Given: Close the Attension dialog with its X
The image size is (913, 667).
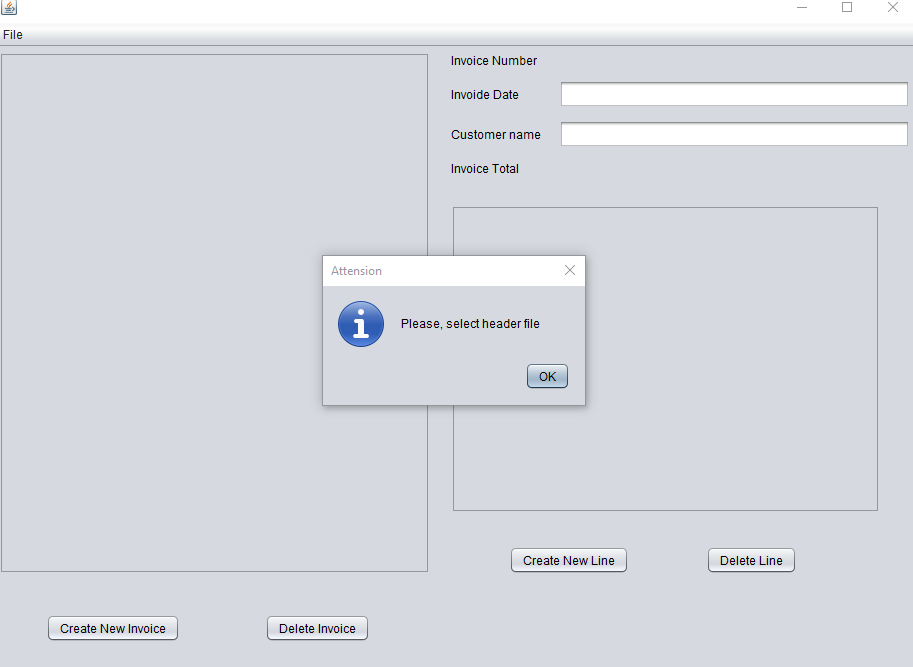Looking at the screenshot, I should 570,270.
